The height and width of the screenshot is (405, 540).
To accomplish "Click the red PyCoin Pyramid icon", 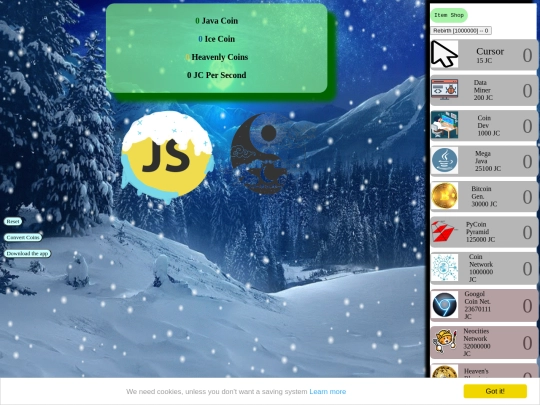I will click(x=445, y=231).
